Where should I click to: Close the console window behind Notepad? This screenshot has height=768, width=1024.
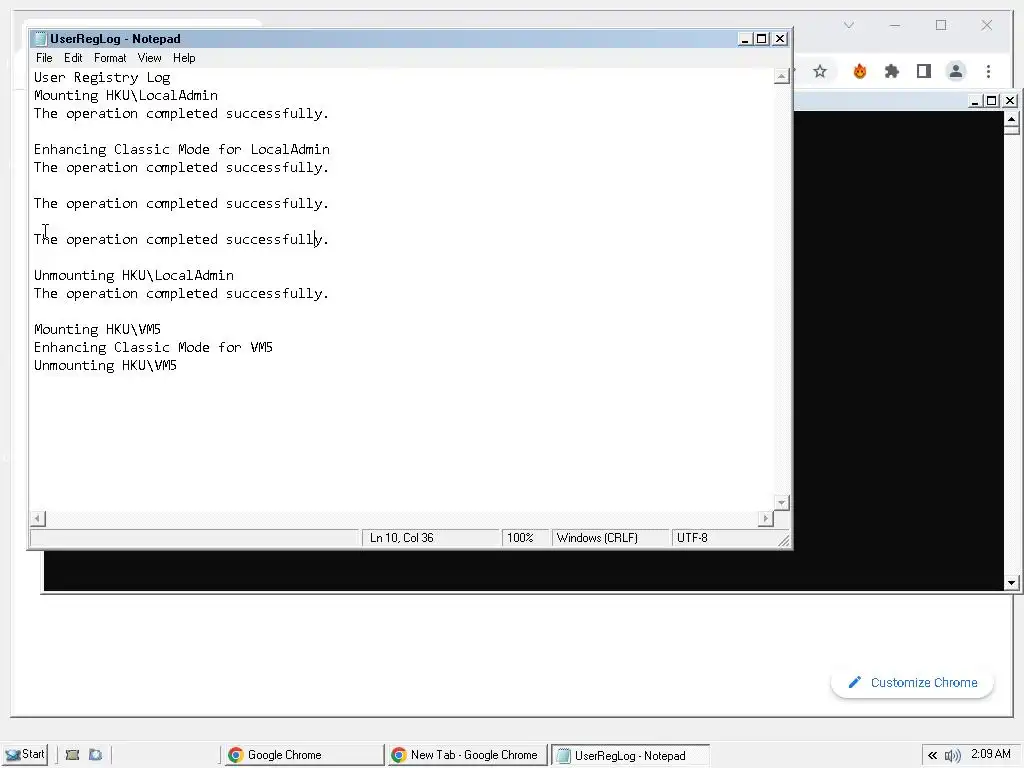(x=1010, y=101)
